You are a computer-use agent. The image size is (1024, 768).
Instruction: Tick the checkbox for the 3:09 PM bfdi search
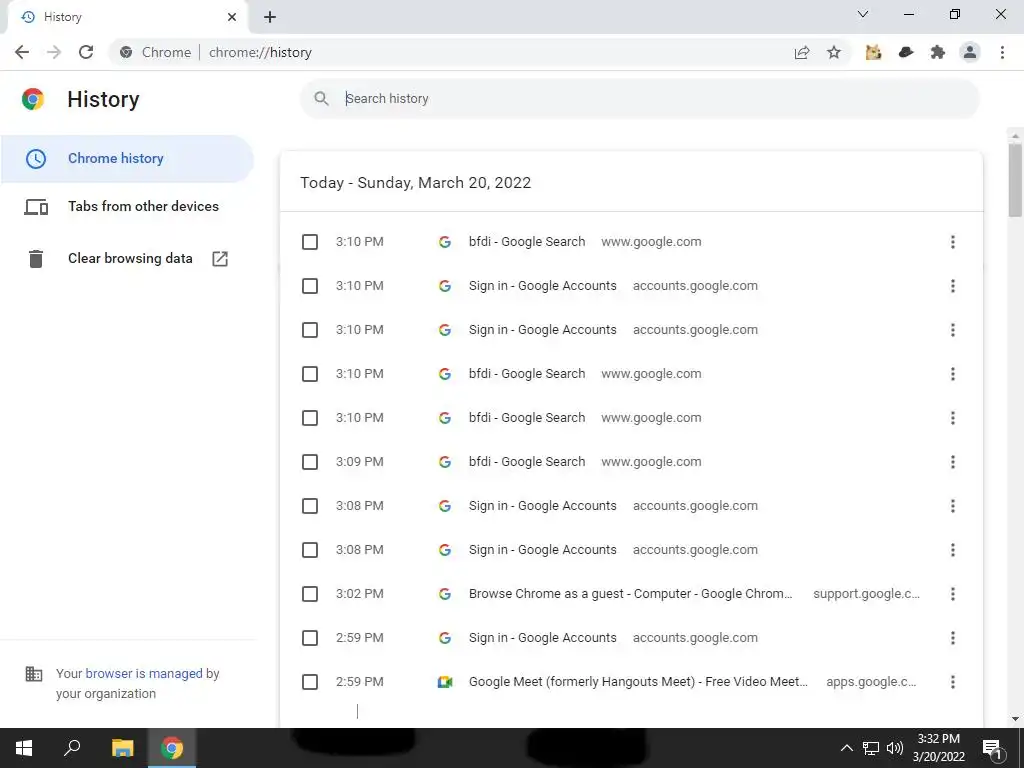point(310,462)
